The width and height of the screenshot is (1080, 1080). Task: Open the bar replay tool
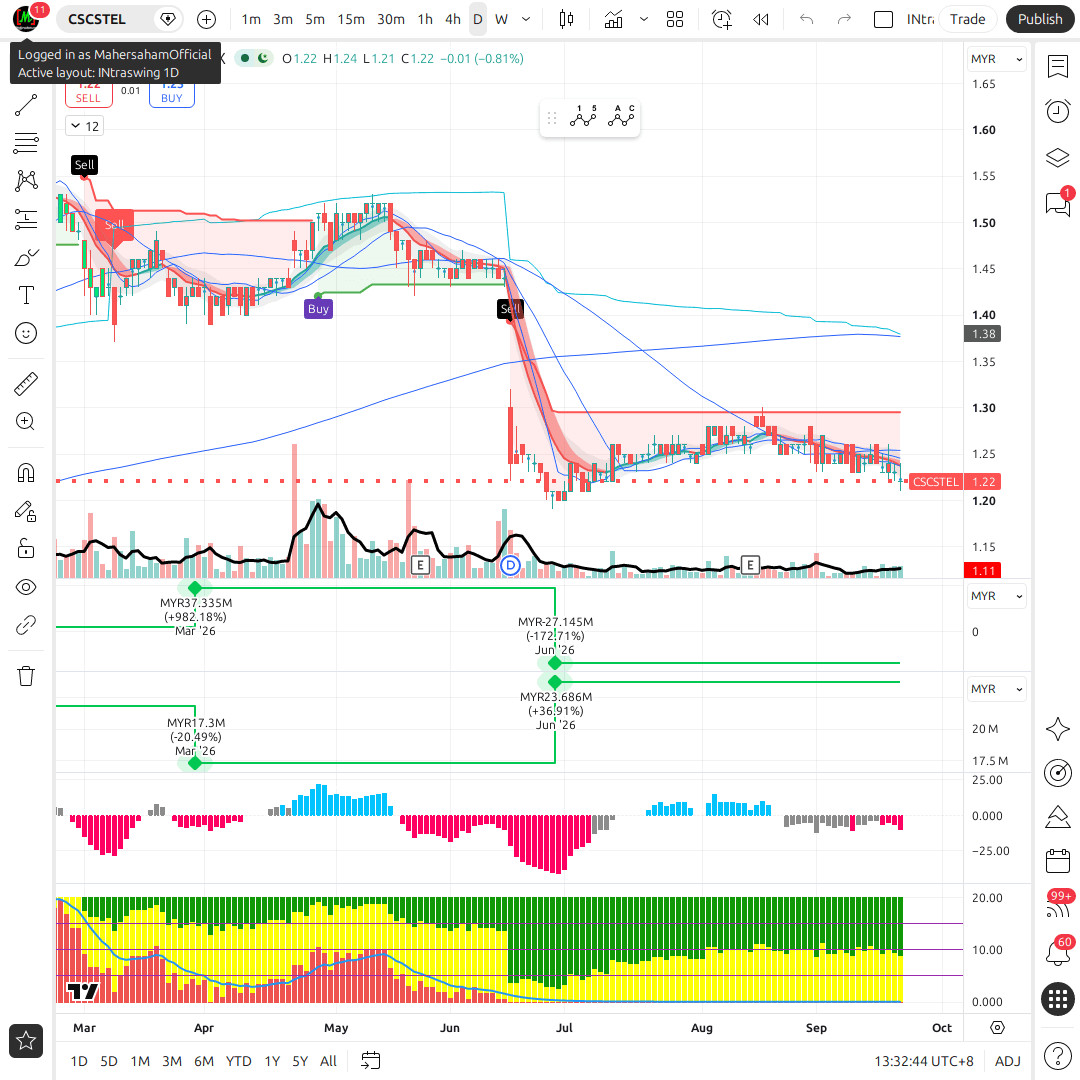[x=760, y=19]
